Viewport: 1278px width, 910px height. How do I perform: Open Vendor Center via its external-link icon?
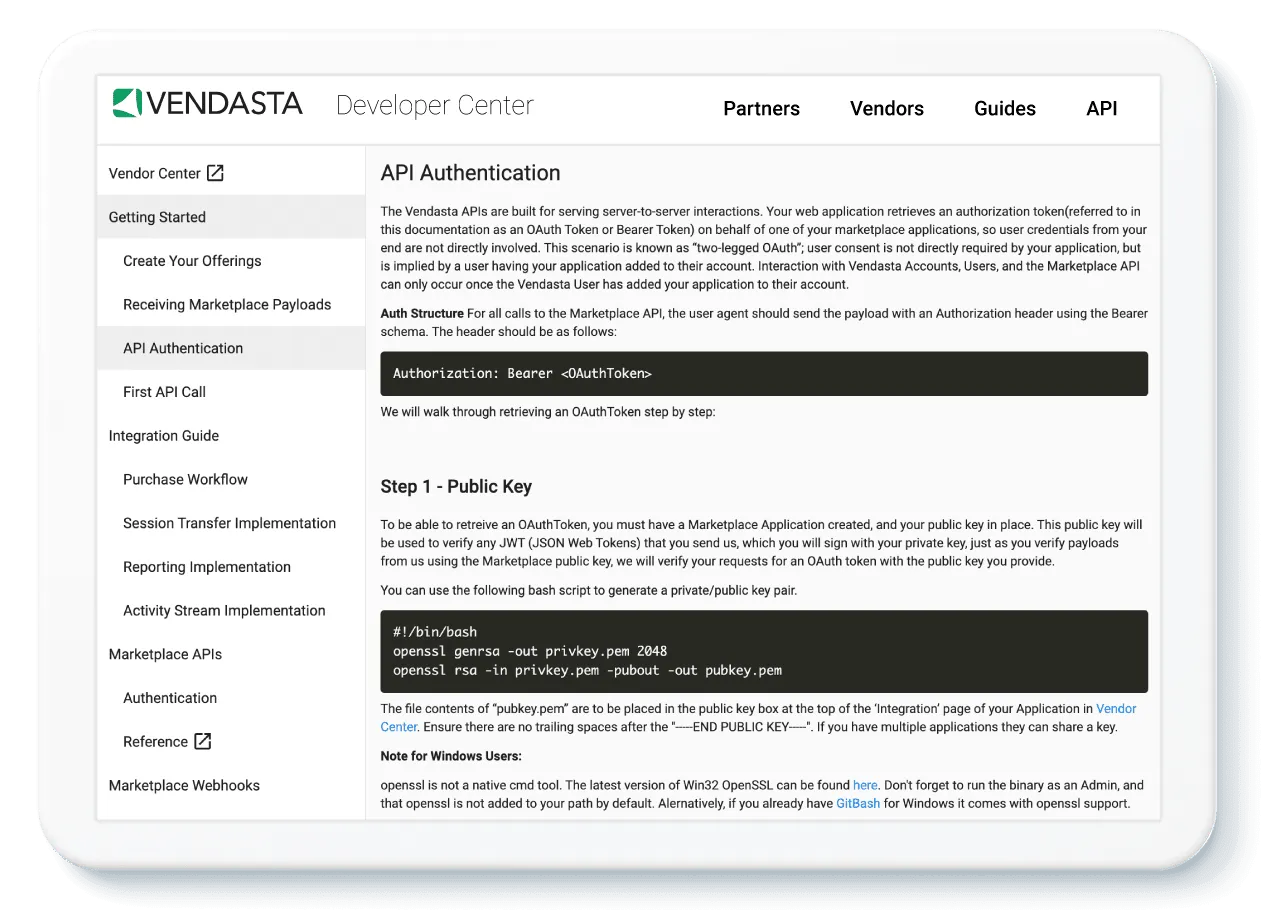pyautogui.click(x=214, y=172)
